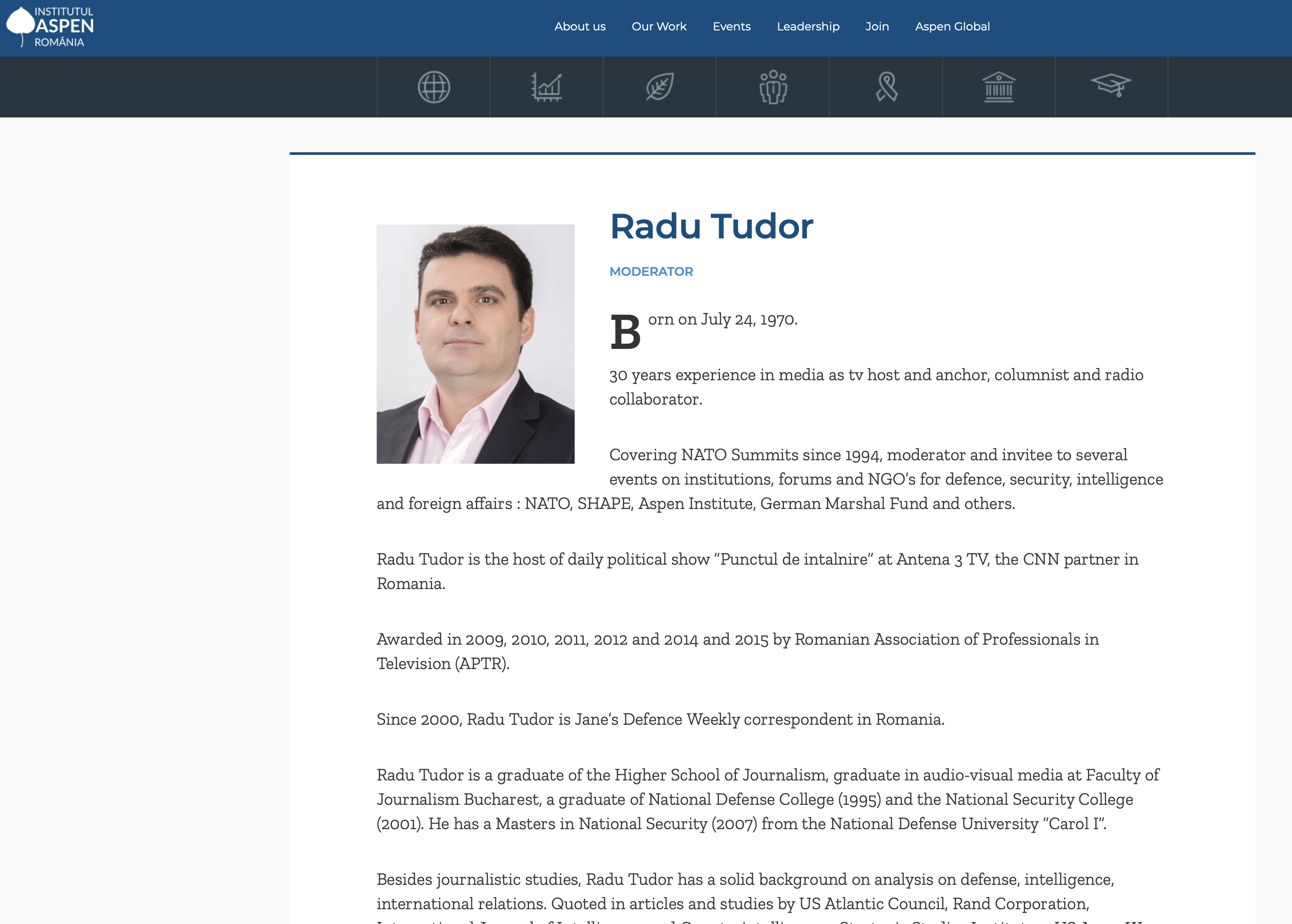Go to the Events menu item
This screenshot has width=1292, height=924.
[731, 27]
